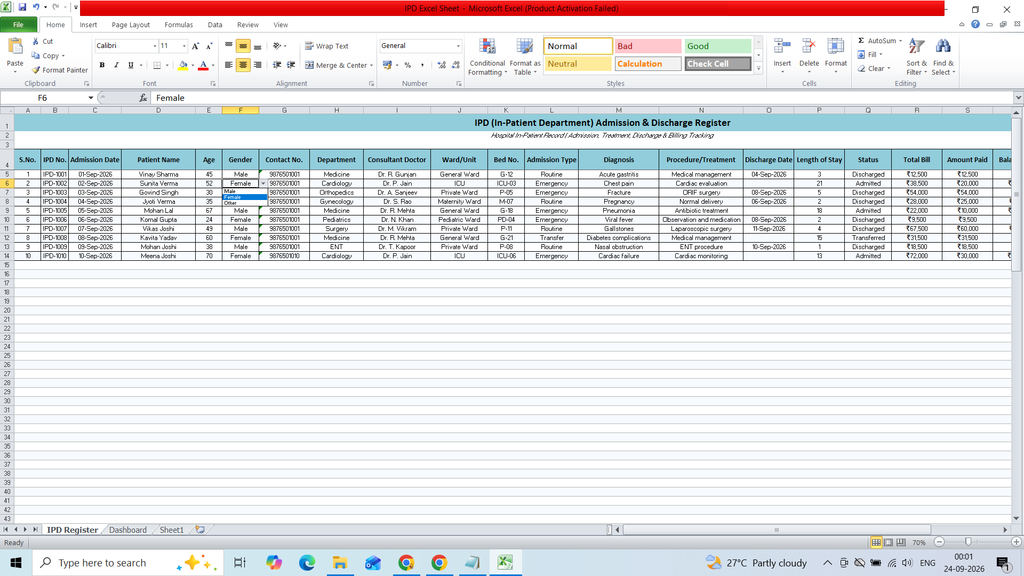This screenshot has height=576, width=1024.
Task: Apply fill color bucket icon
Action: pyautogui.click(x=183, y=65)
